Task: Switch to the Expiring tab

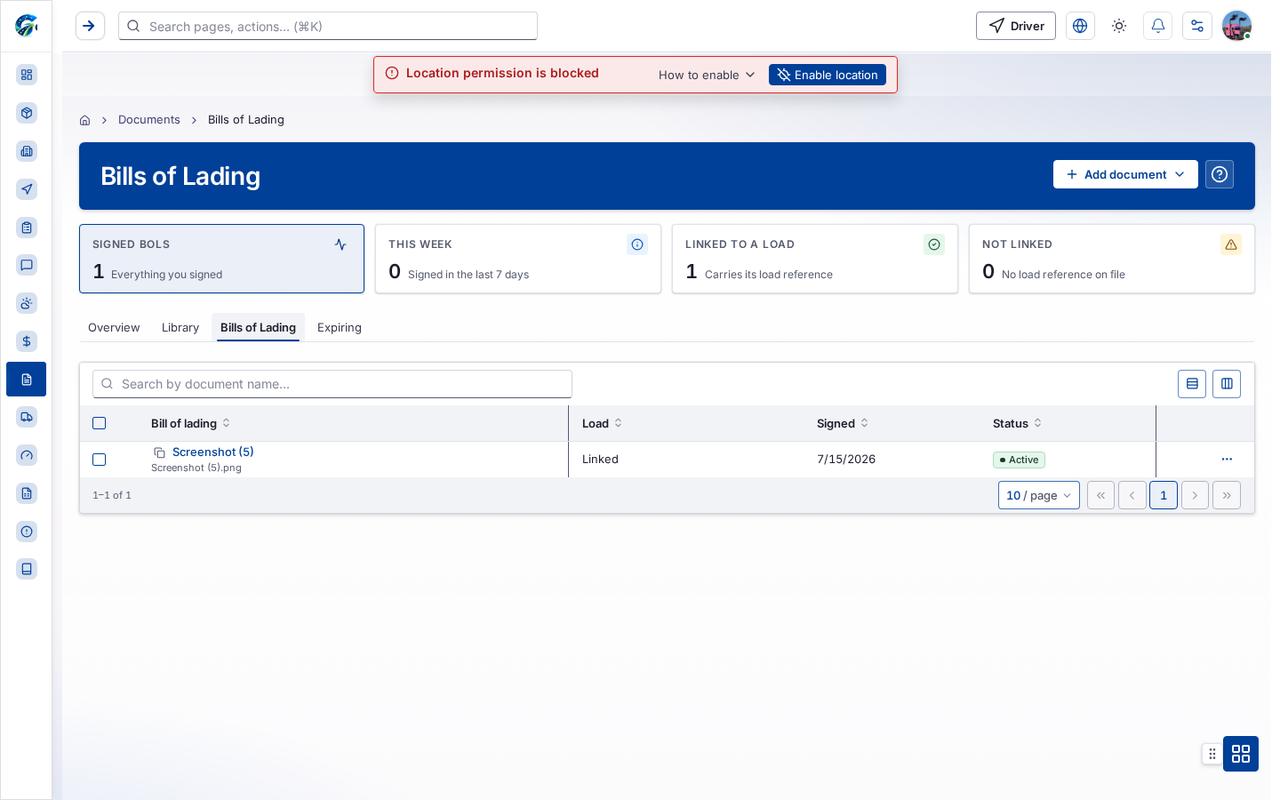Action: pos(339,327)
